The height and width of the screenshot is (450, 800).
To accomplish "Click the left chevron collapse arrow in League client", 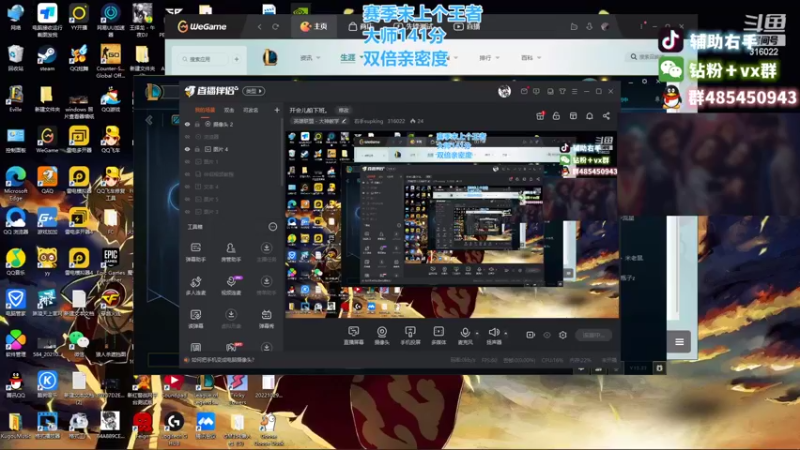I will [x=149, y=120].
